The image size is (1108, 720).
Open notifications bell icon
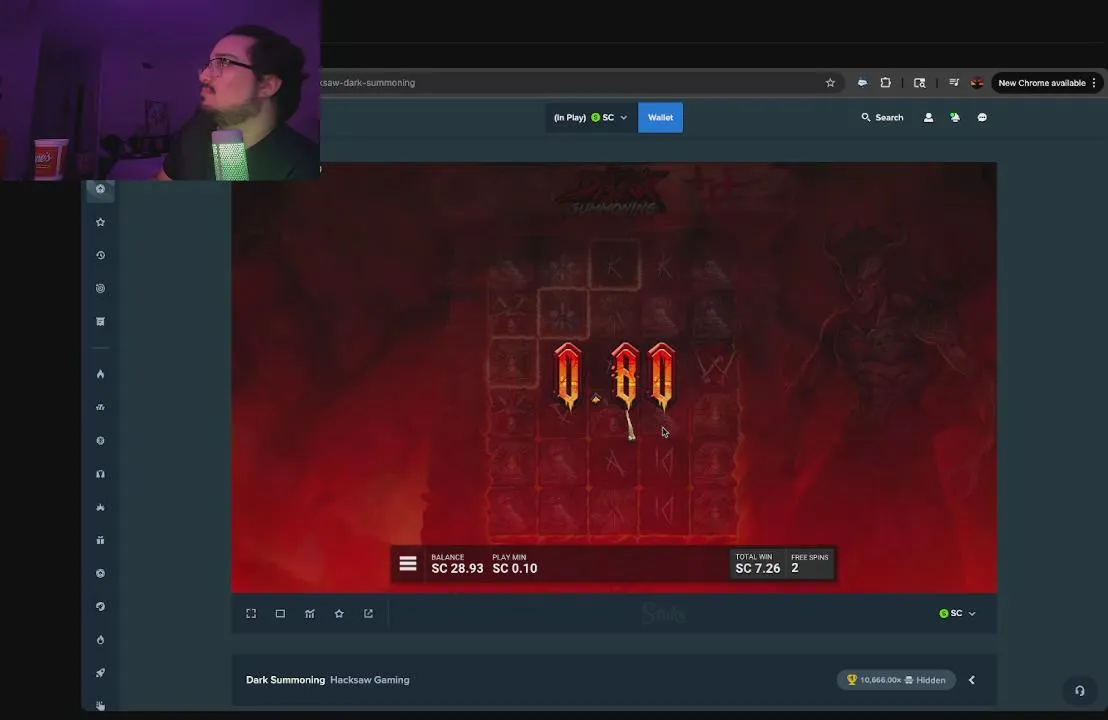[x=955, y=117]
